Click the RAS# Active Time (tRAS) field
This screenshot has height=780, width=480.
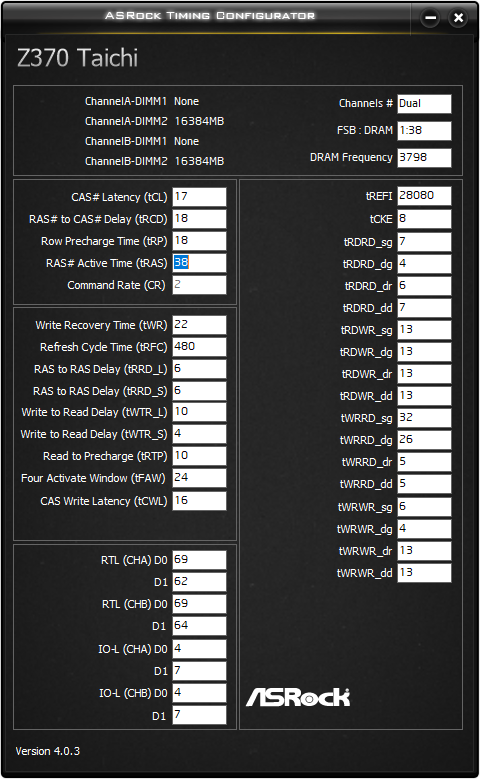pos(199,263)
